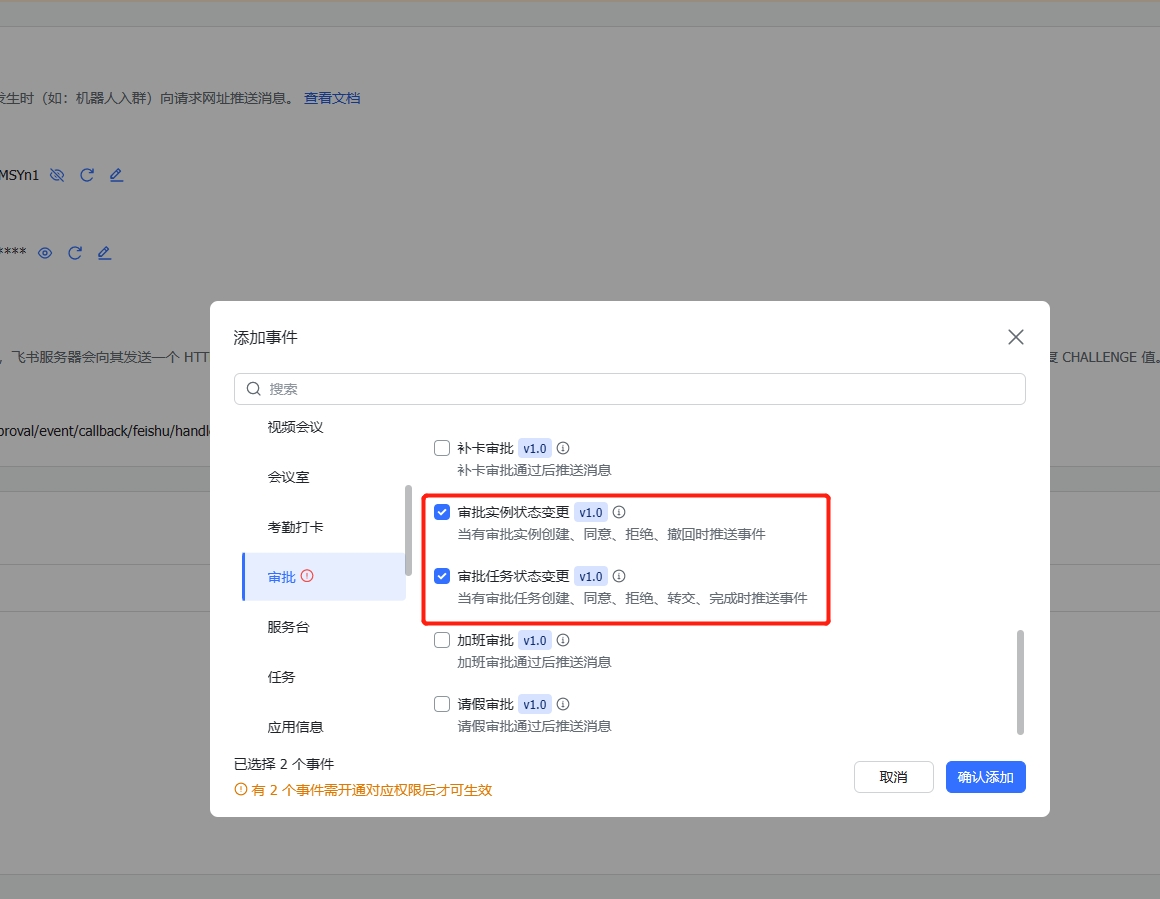Viewport: 1160px width, 899px height.
Task: Click the edit pencil icon next to MSYn1
Action: point(116,175)
